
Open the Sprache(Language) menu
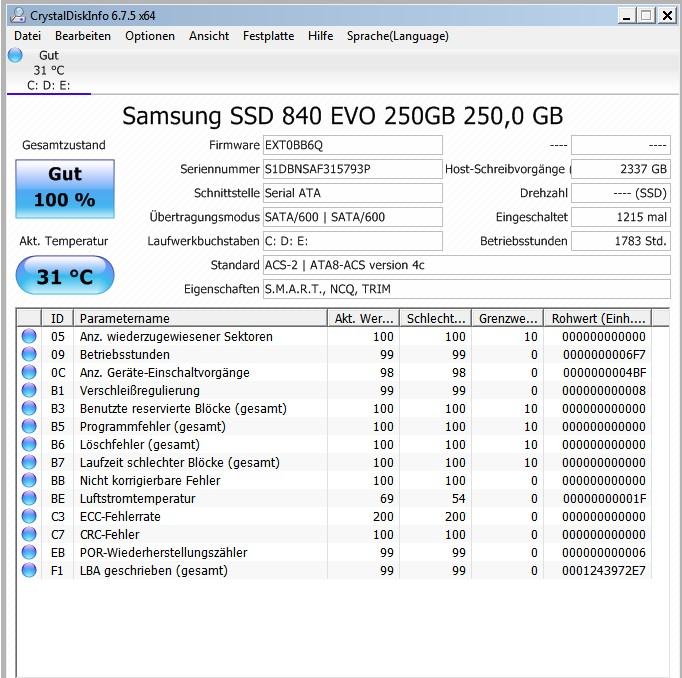(398, 36)
